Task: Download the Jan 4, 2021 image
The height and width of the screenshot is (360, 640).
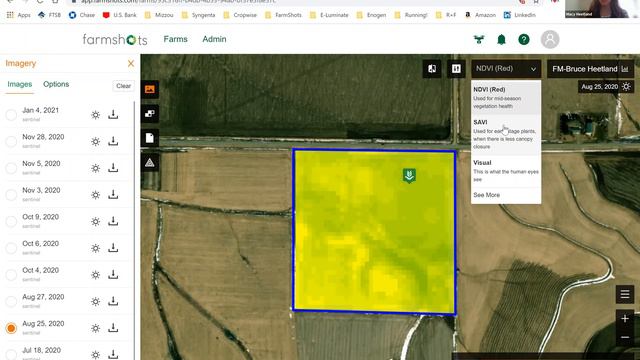Action: (x=113, y=115)
